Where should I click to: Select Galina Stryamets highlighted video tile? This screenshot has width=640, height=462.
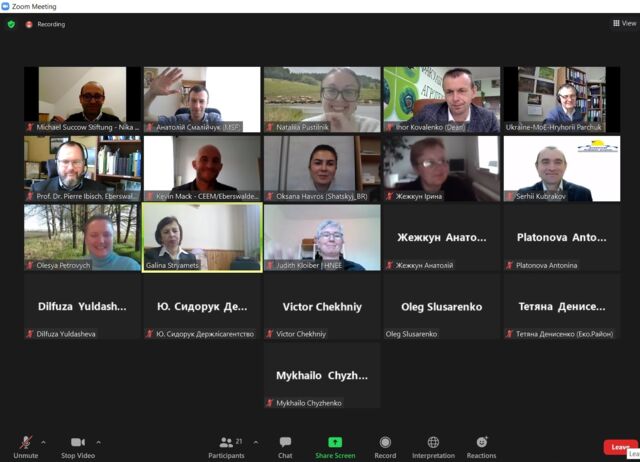202,238
